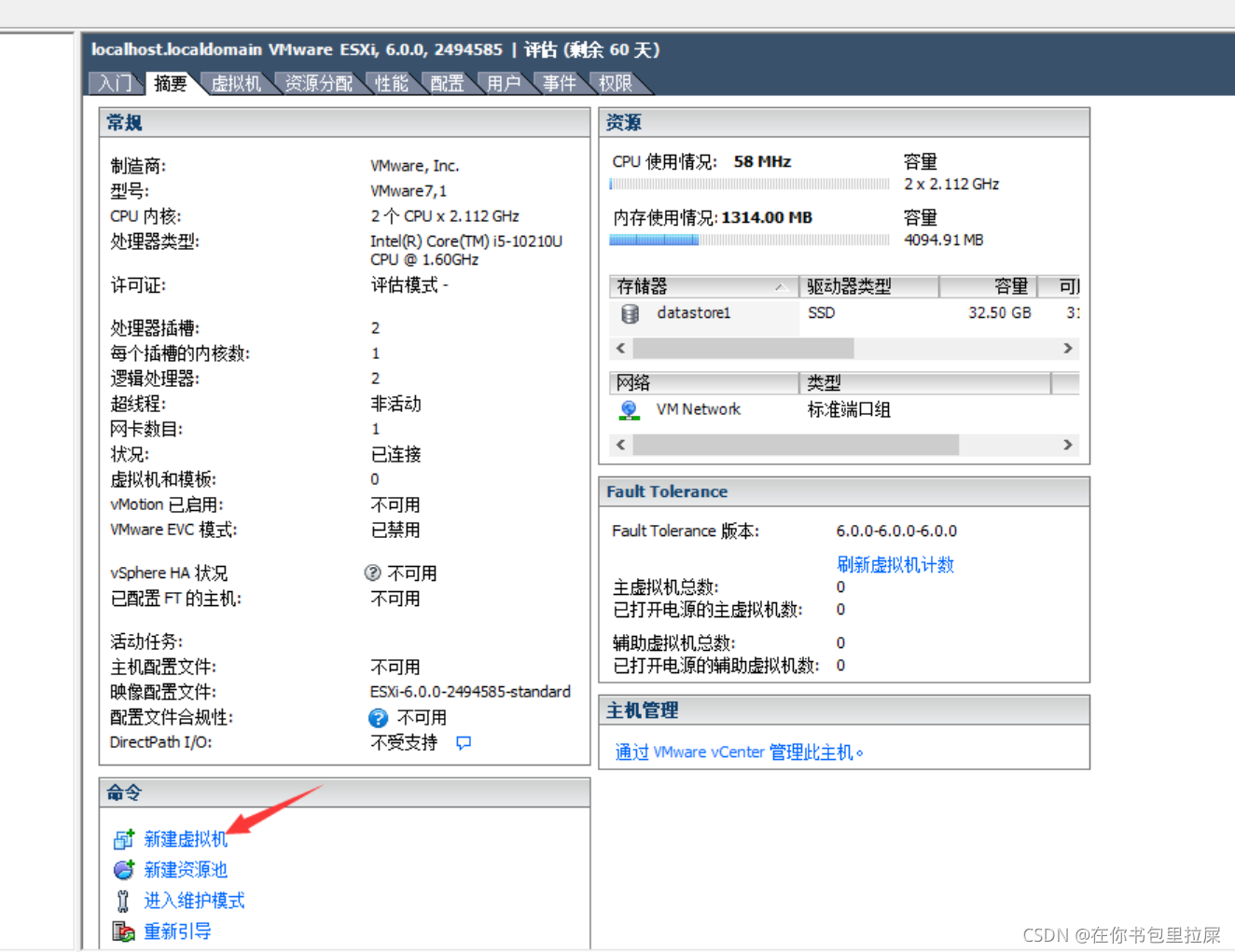Click the left scroll arrow under the network list
The height and width of the screenshot is (952, 1235).
coord(620,445)
